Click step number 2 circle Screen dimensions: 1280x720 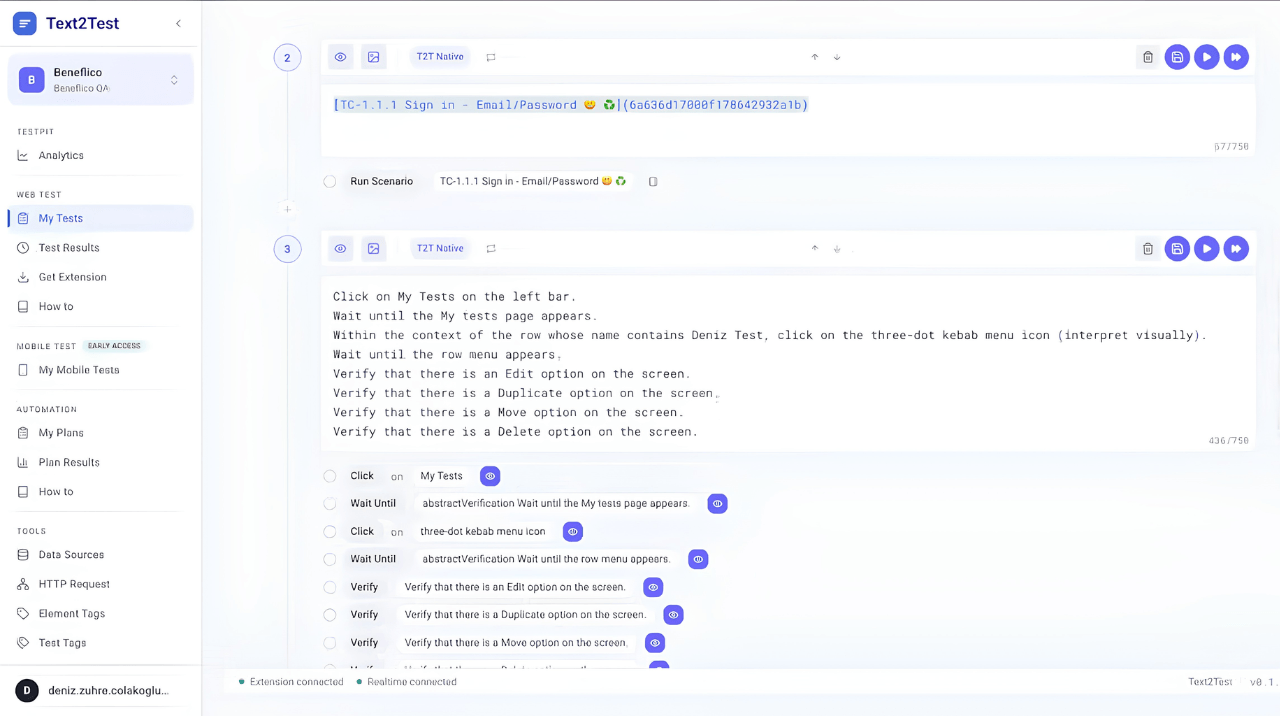click(287, 58)
